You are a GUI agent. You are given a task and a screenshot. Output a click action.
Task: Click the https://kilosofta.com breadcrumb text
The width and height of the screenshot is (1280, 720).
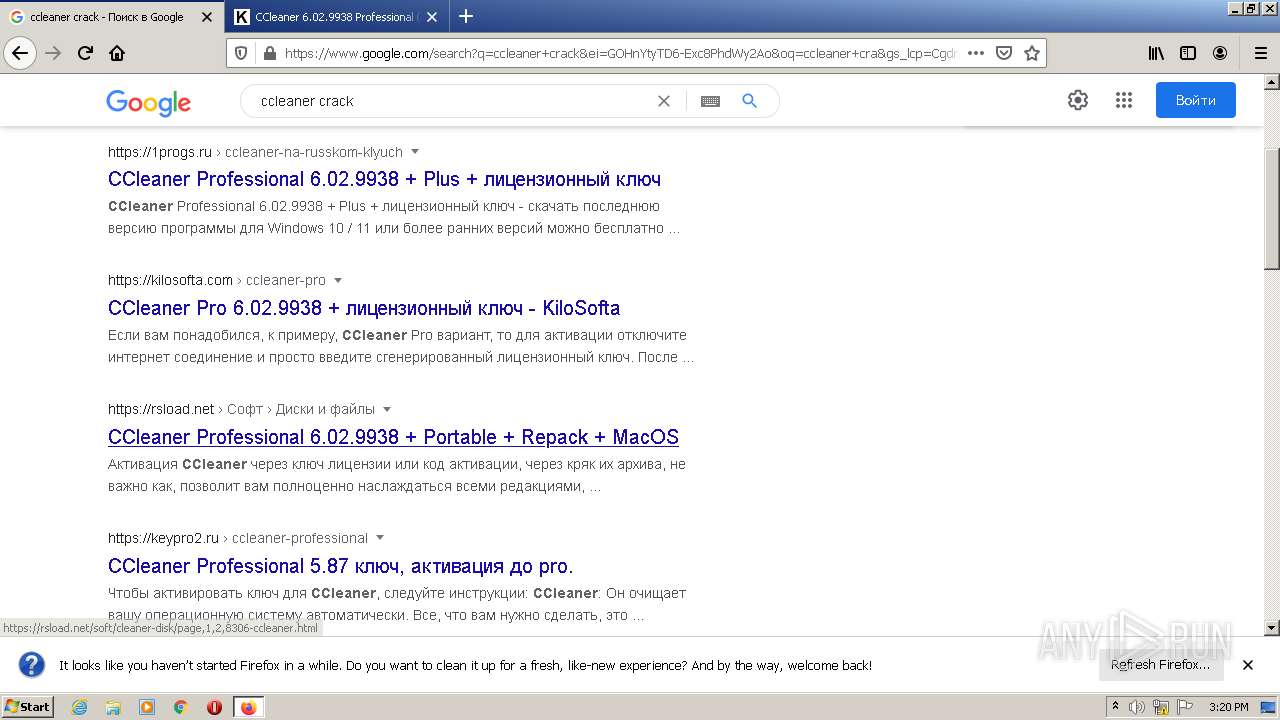(x=170, y=280)
